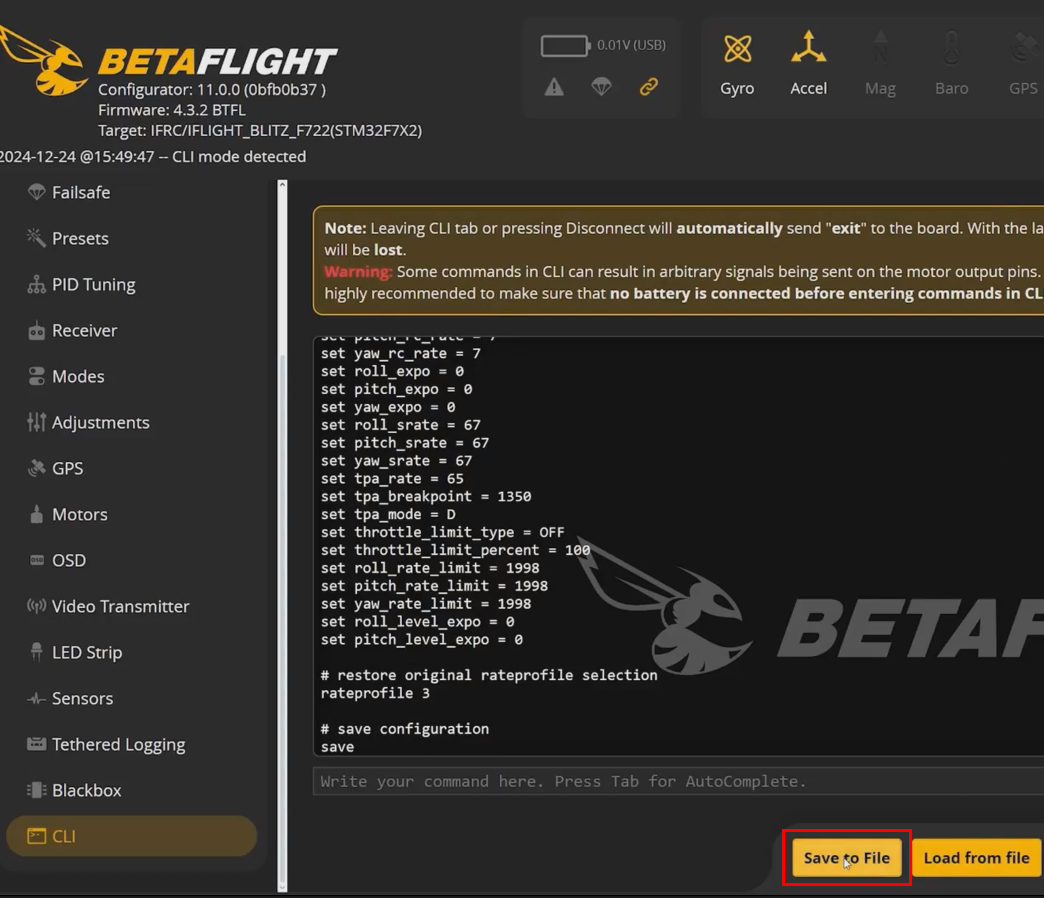The image size is (1044, 898).
Task: Click the Save to File button
Action: (x=846, y=858)
